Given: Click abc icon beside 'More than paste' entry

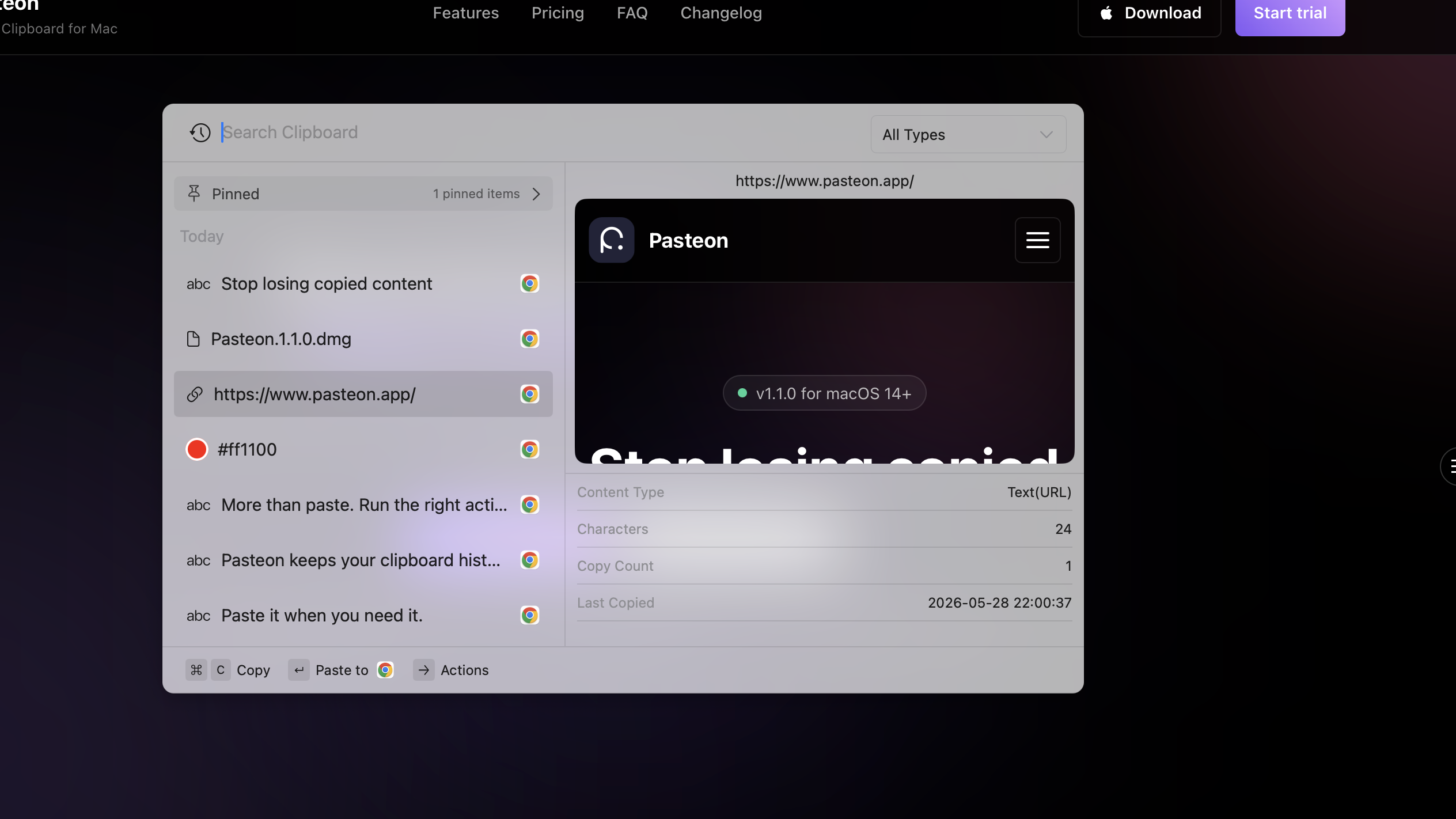Looking at the screenshot, I should (x=198, y=505).
